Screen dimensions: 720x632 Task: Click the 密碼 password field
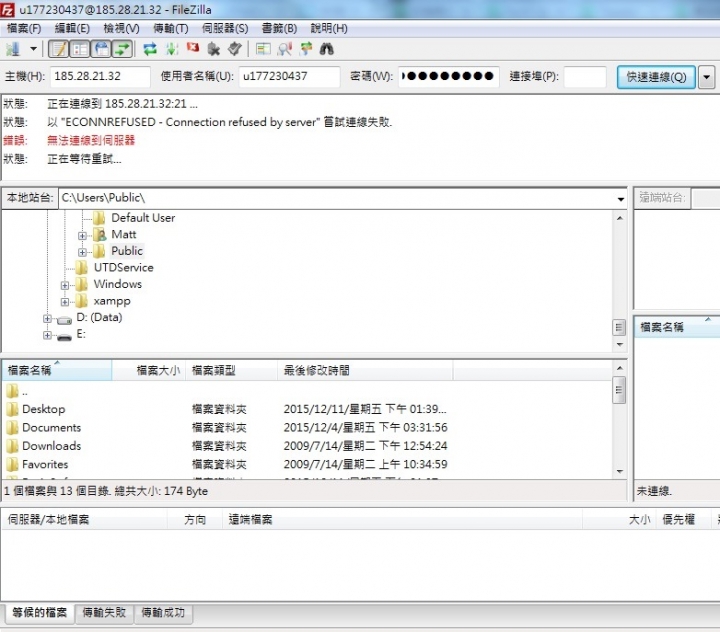[x=448, y=76]
